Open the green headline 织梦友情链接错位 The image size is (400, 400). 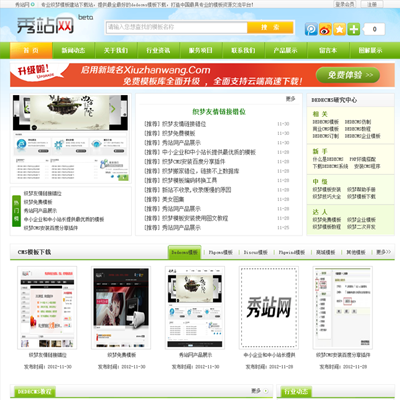pyautogui.click(x=219, y=112)
